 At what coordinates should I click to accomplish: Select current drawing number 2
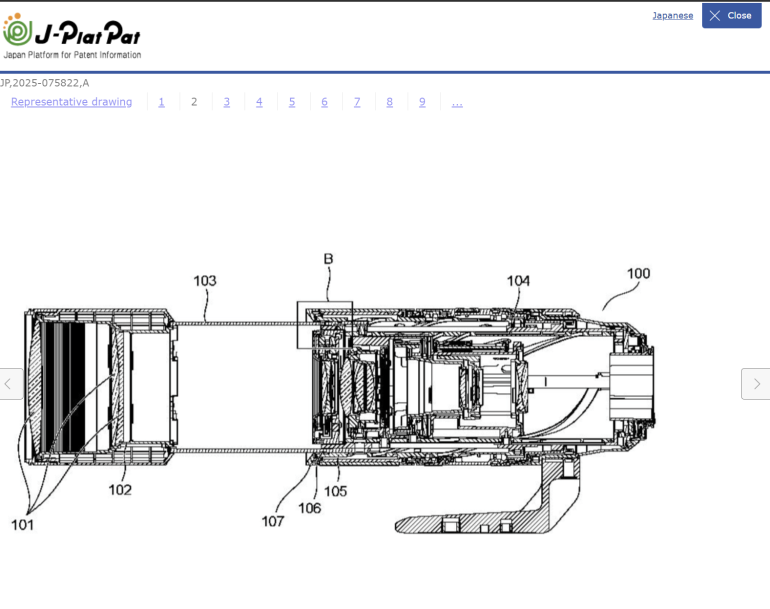194,102
